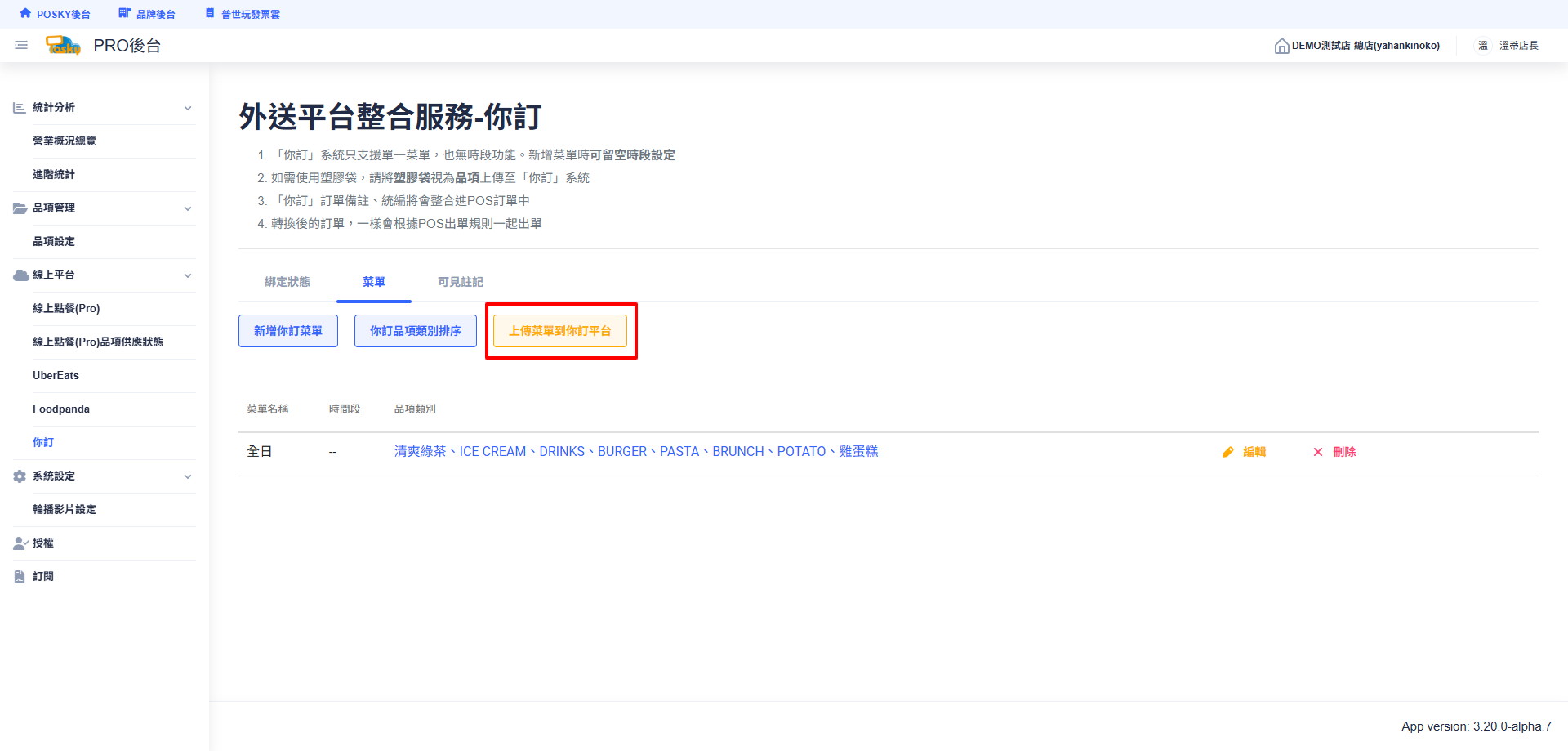Viewport: 1568px width, 751px height.
Task: Open Foodpanda in sidebar
Action: 61,409
